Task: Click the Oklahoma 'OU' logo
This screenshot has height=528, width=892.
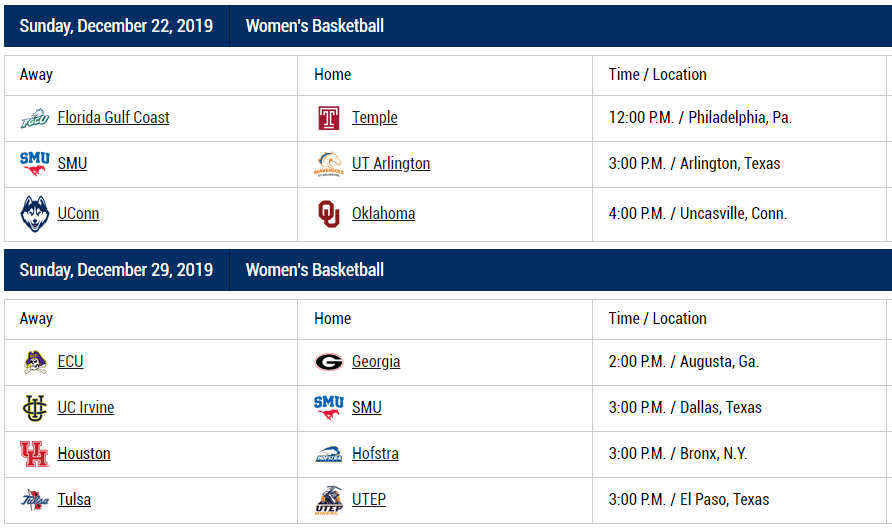Action: point(329,214)
